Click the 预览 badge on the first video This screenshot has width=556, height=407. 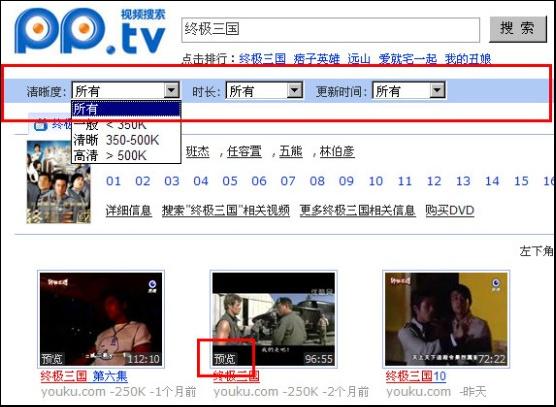[52, 359]
